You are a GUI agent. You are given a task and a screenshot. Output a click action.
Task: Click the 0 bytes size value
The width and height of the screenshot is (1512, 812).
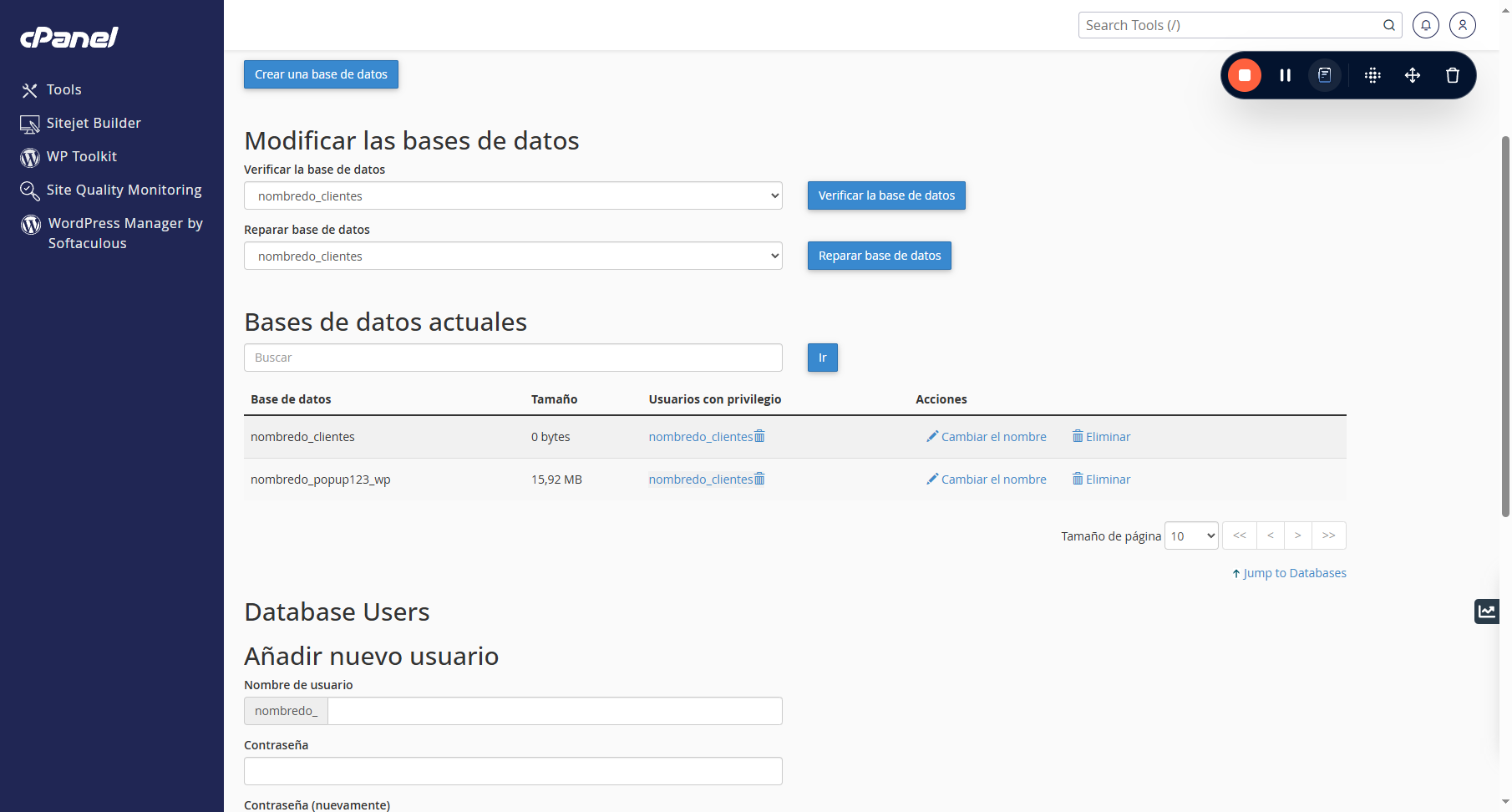click(551, 437)
